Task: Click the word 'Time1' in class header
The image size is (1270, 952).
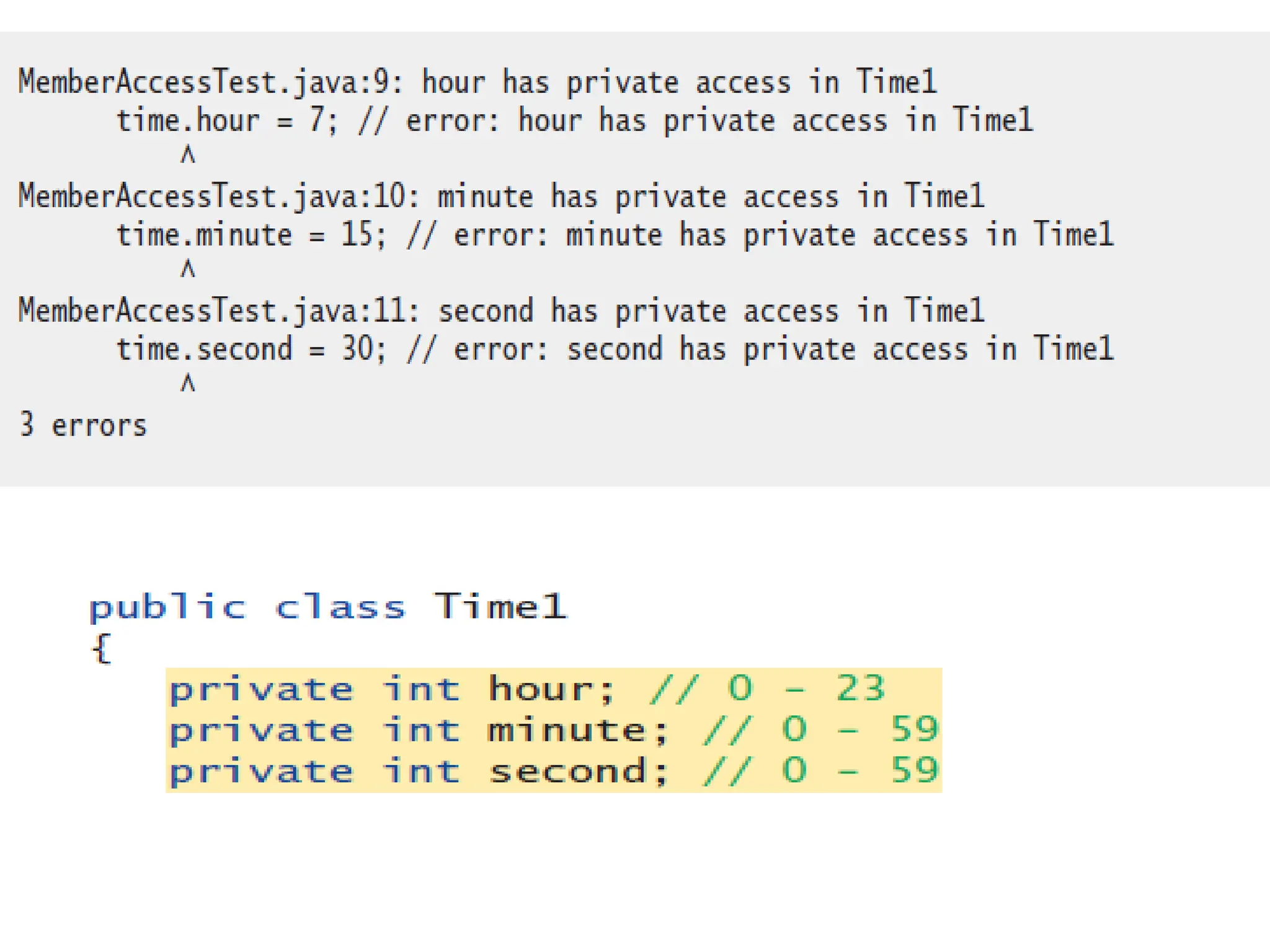Action: pos(500,606)
